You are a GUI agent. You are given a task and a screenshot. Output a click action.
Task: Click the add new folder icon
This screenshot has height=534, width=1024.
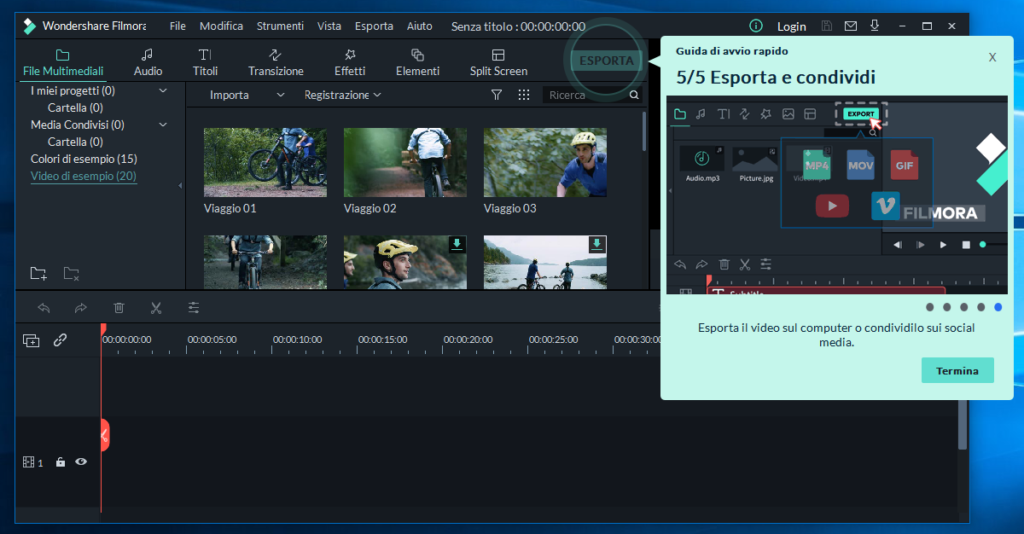(x=38, y=273)
